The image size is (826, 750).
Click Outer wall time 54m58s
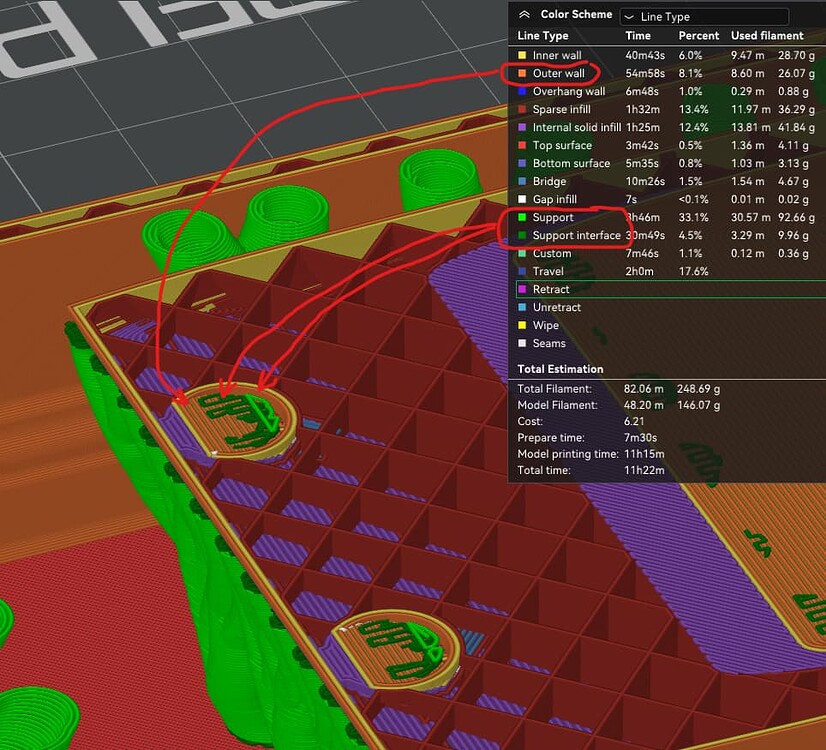645,74
